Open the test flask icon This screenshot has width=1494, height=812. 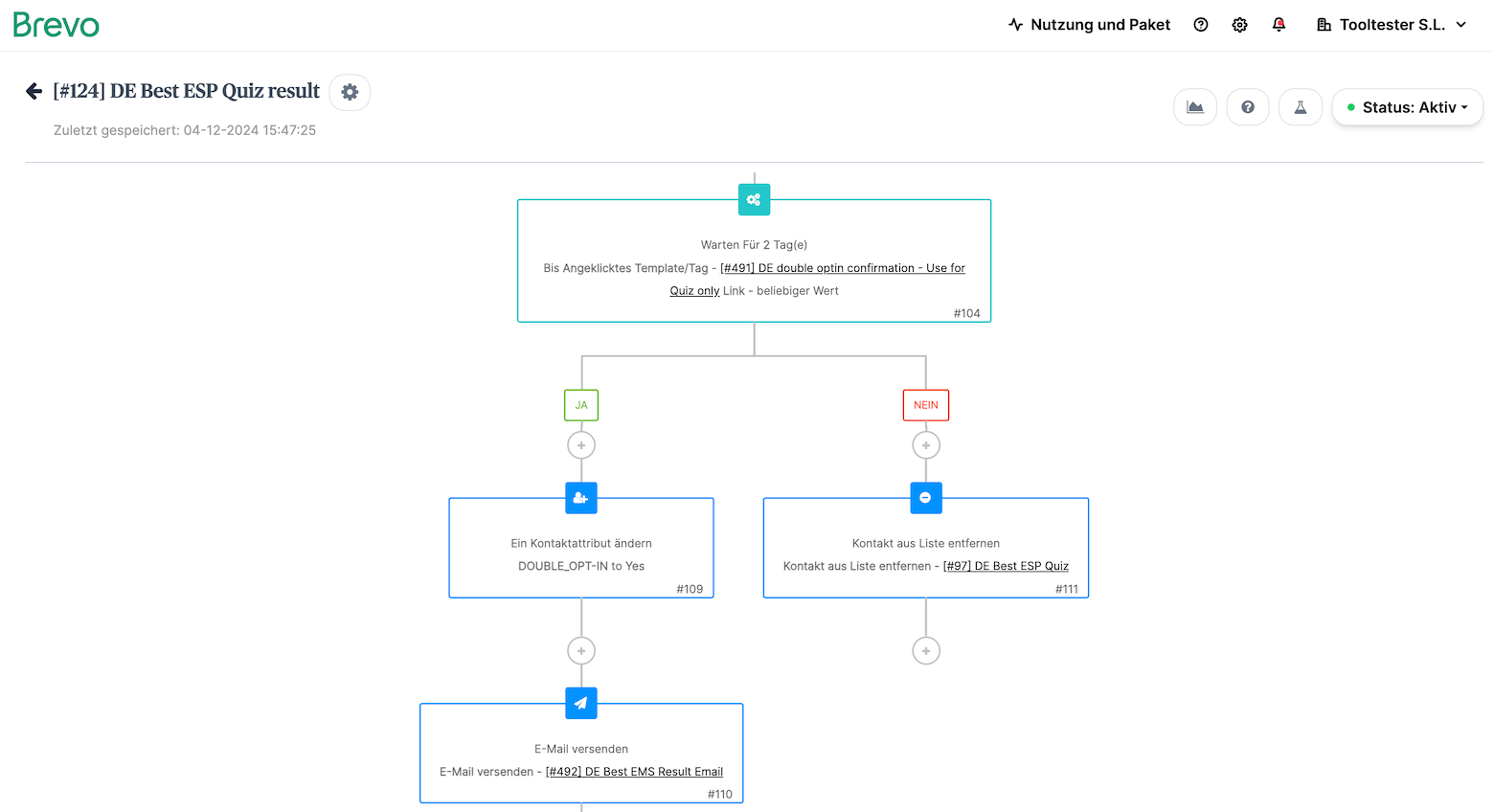1301,107
